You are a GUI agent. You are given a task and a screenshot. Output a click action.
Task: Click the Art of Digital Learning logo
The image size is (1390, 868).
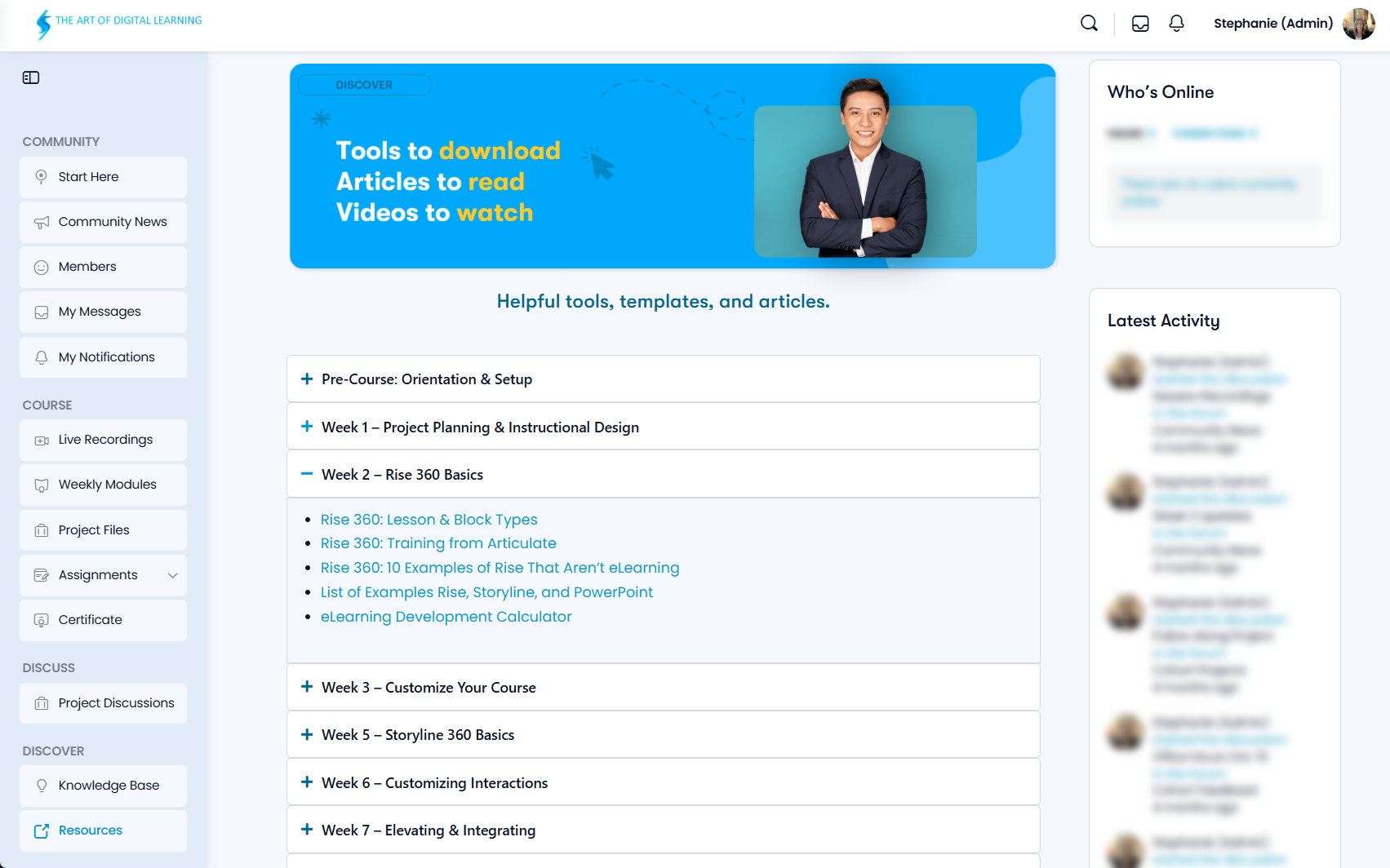point(119,23)
